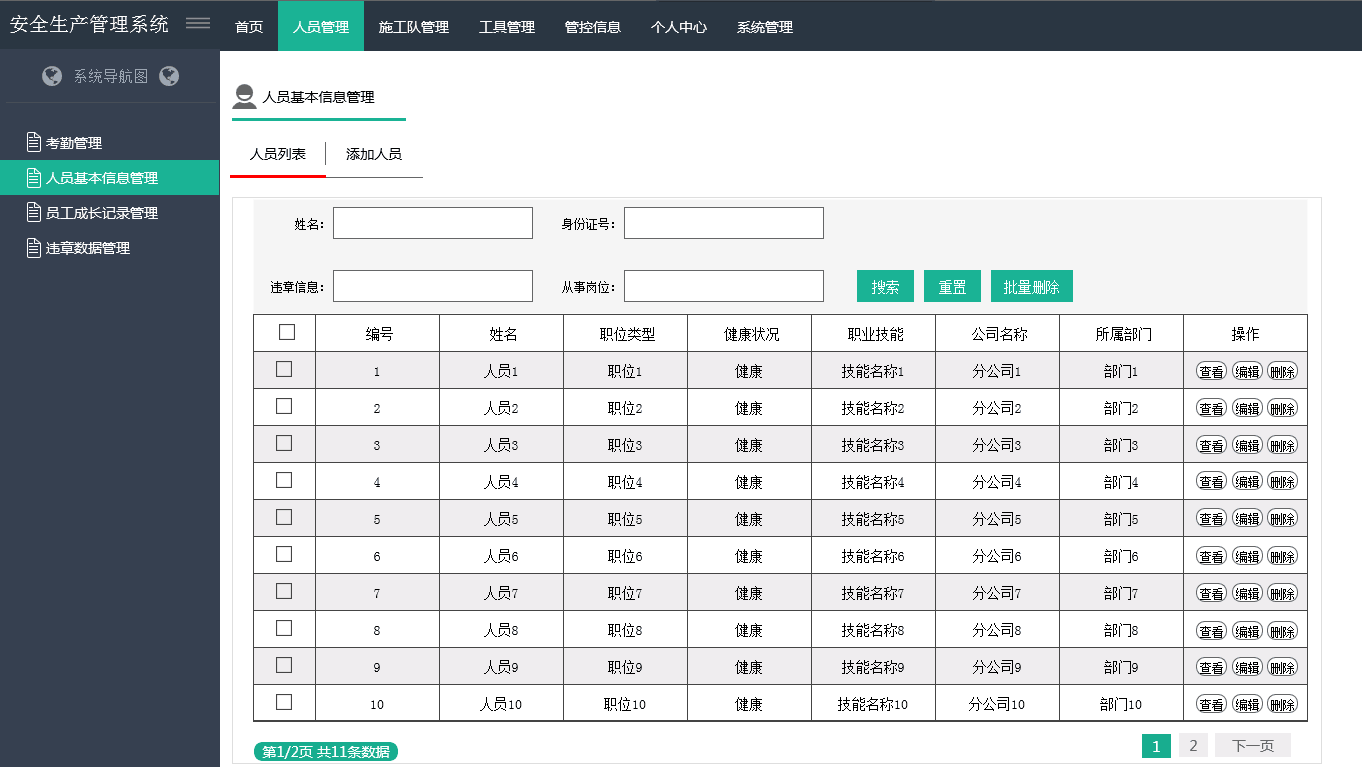Switch to the 添加人员 tab
This screenshot has width=1362, height=767.
coord(374,154)
